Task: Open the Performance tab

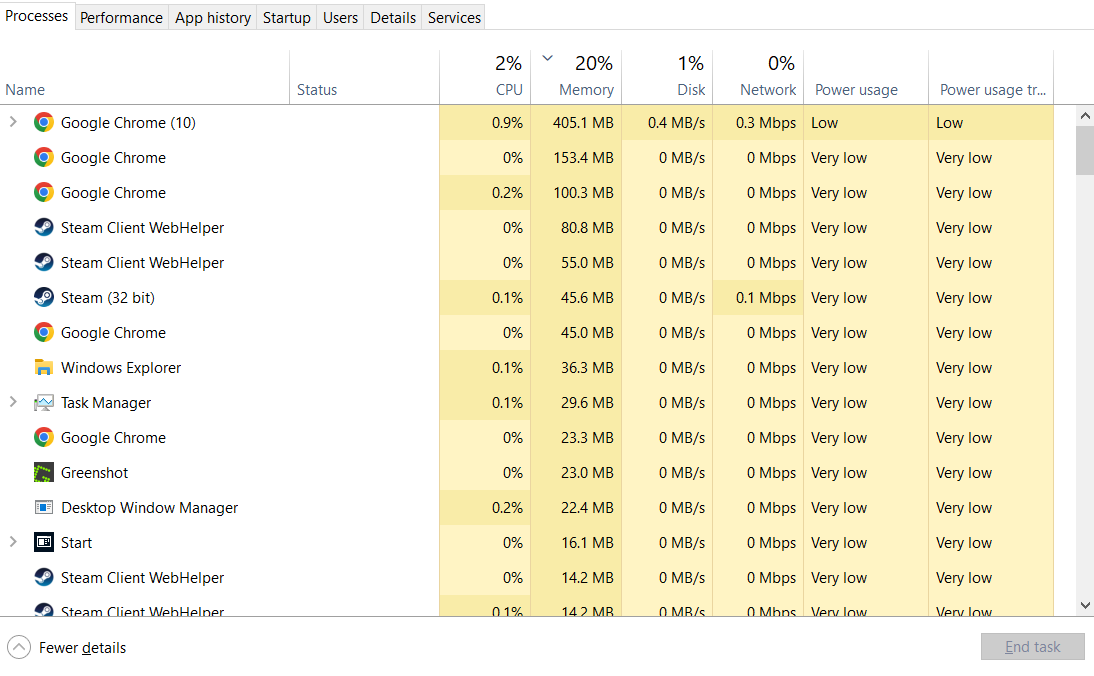Action: point(121,17)
